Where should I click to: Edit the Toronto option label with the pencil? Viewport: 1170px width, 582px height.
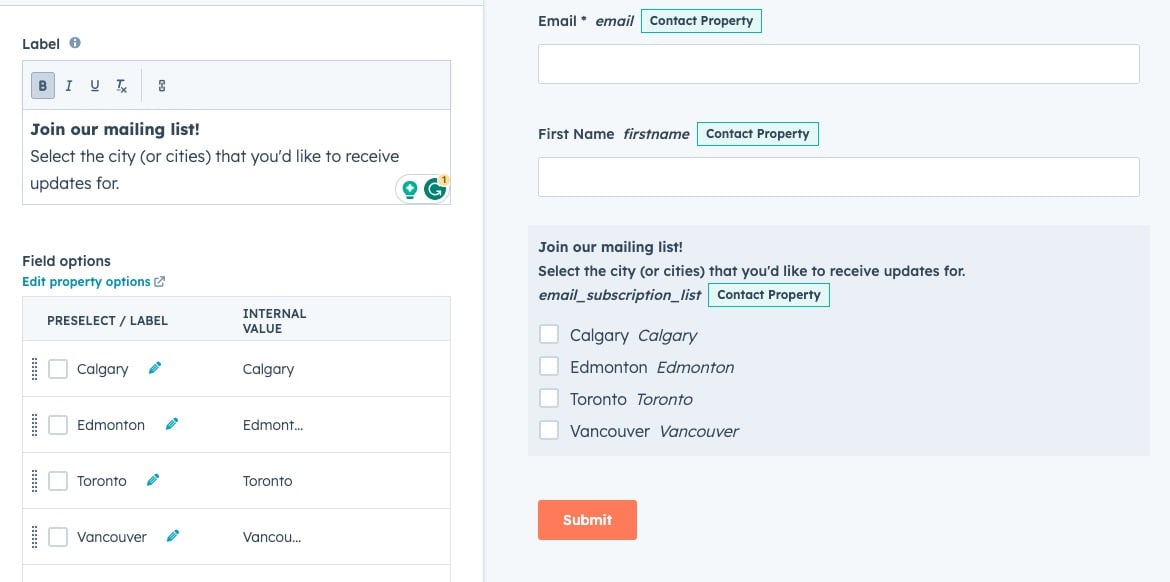[152, 480]
